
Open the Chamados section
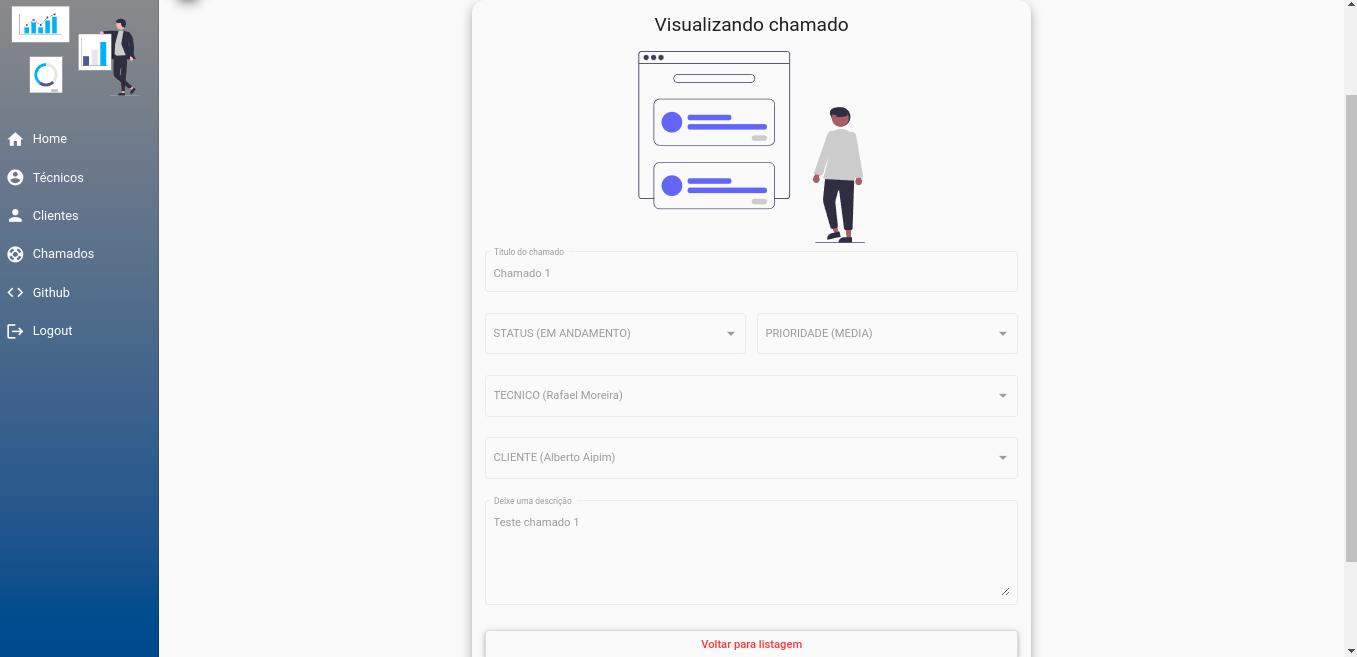tap(15, 254)
